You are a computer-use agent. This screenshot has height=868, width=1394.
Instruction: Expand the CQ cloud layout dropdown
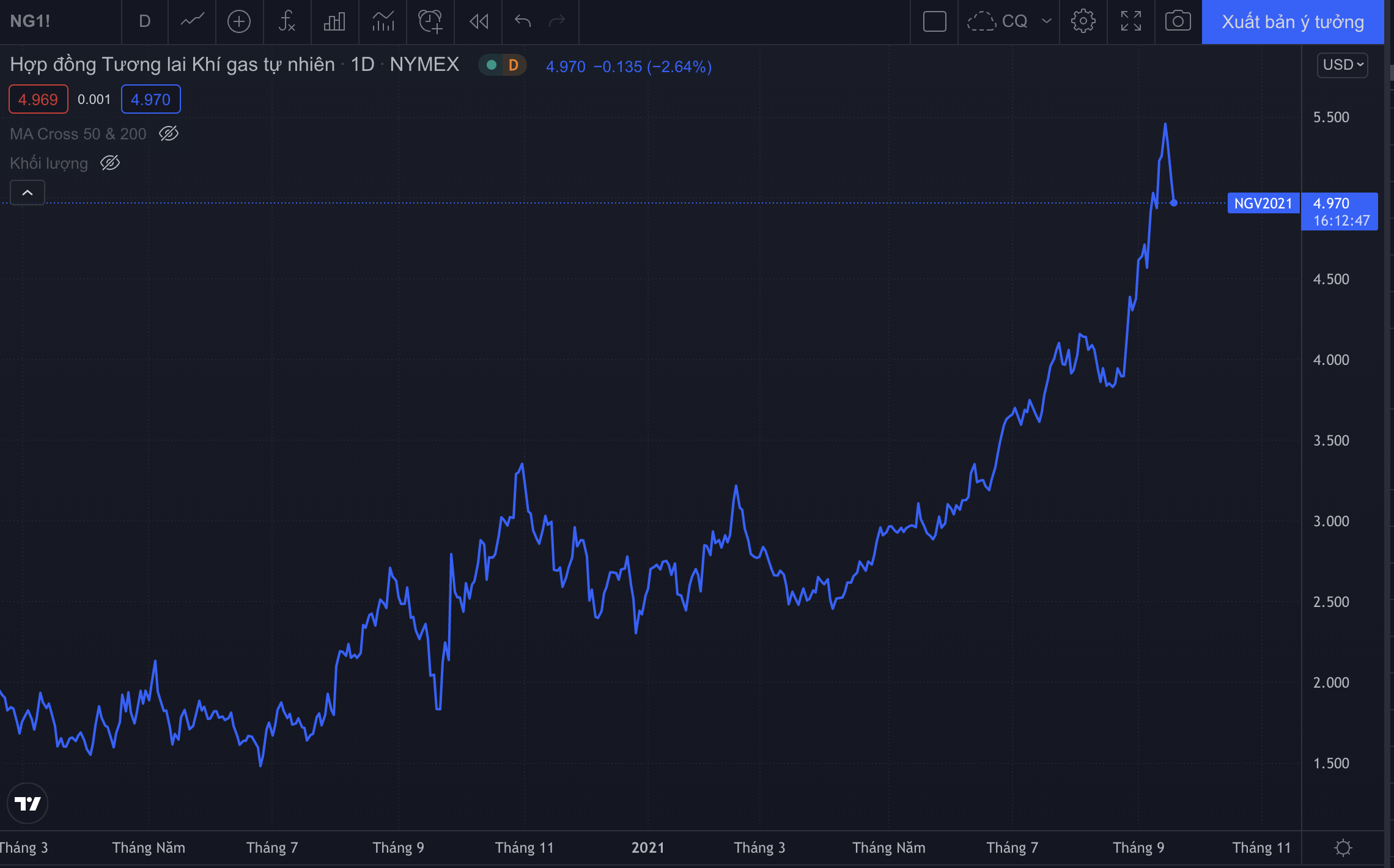(x=1046, y=21)
